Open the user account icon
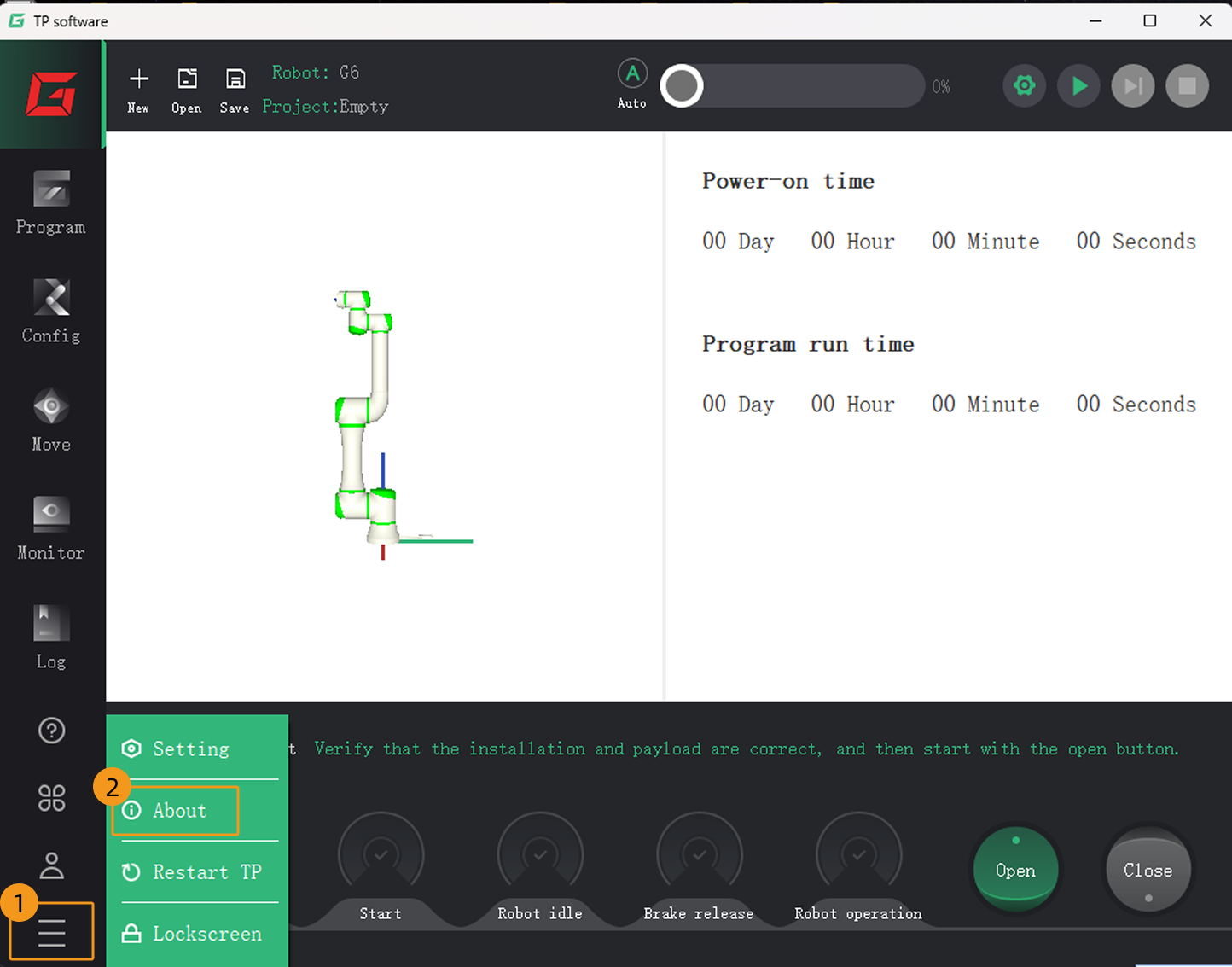 [52, 865]
